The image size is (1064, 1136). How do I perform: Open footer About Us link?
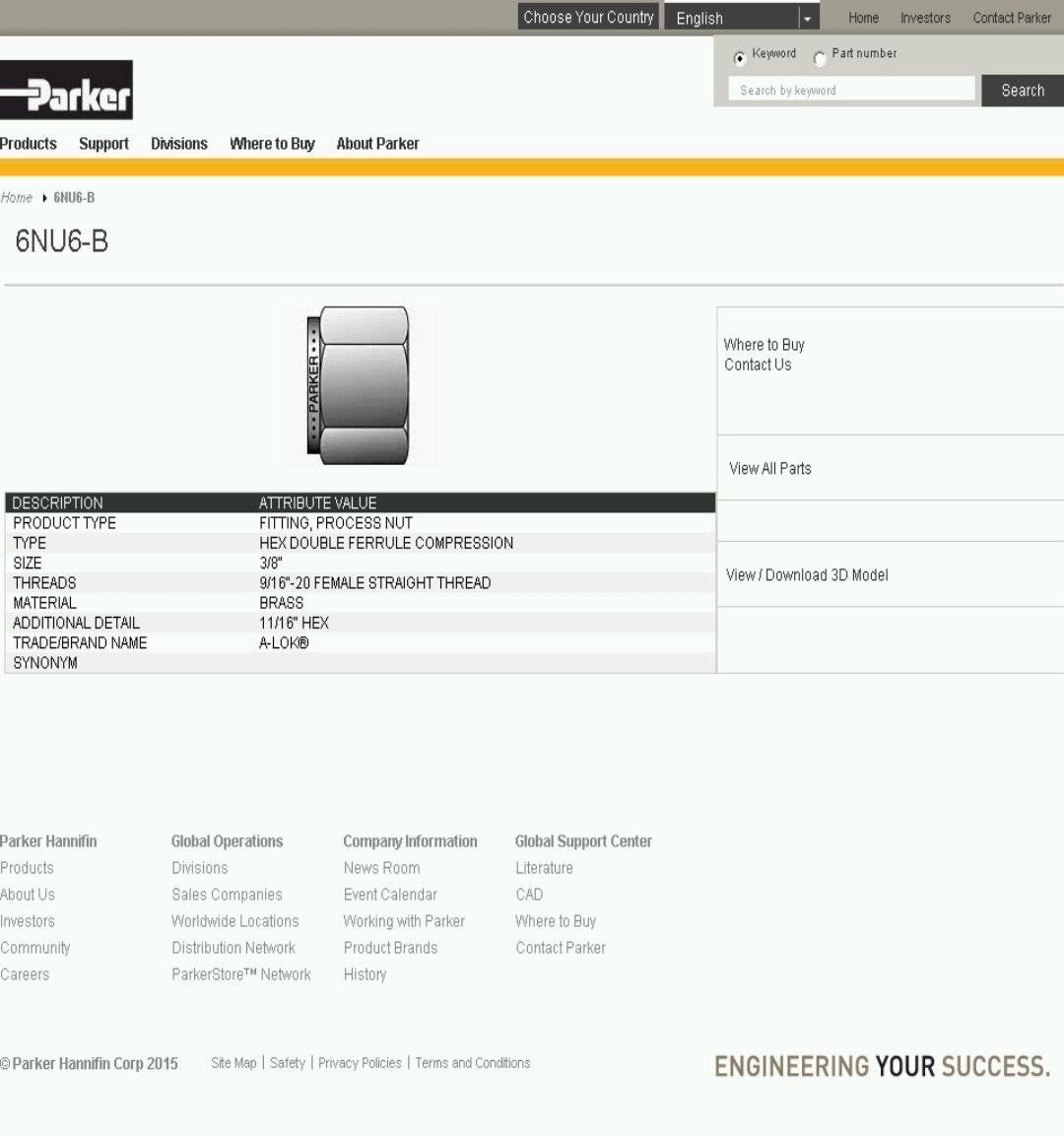click(x=28, y=895)
